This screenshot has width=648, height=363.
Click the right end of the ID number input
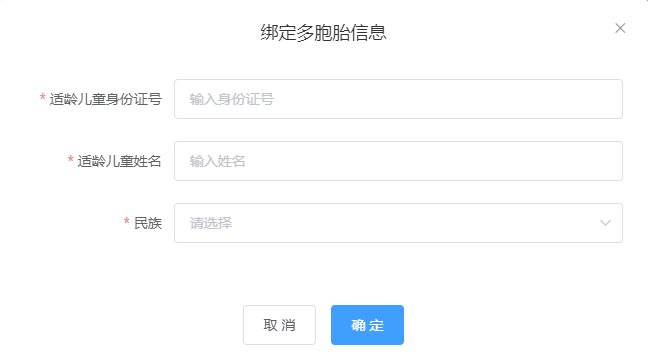tap(608, 99)
